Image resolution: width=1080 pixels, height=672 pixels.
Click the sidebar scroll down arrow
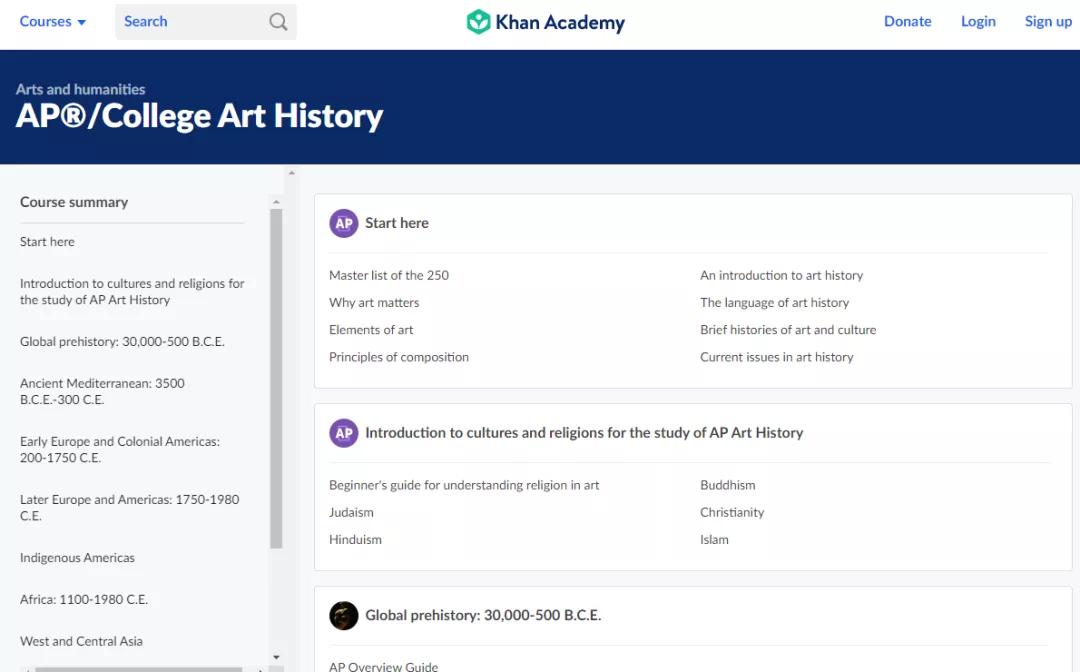[x=276, y=656]
